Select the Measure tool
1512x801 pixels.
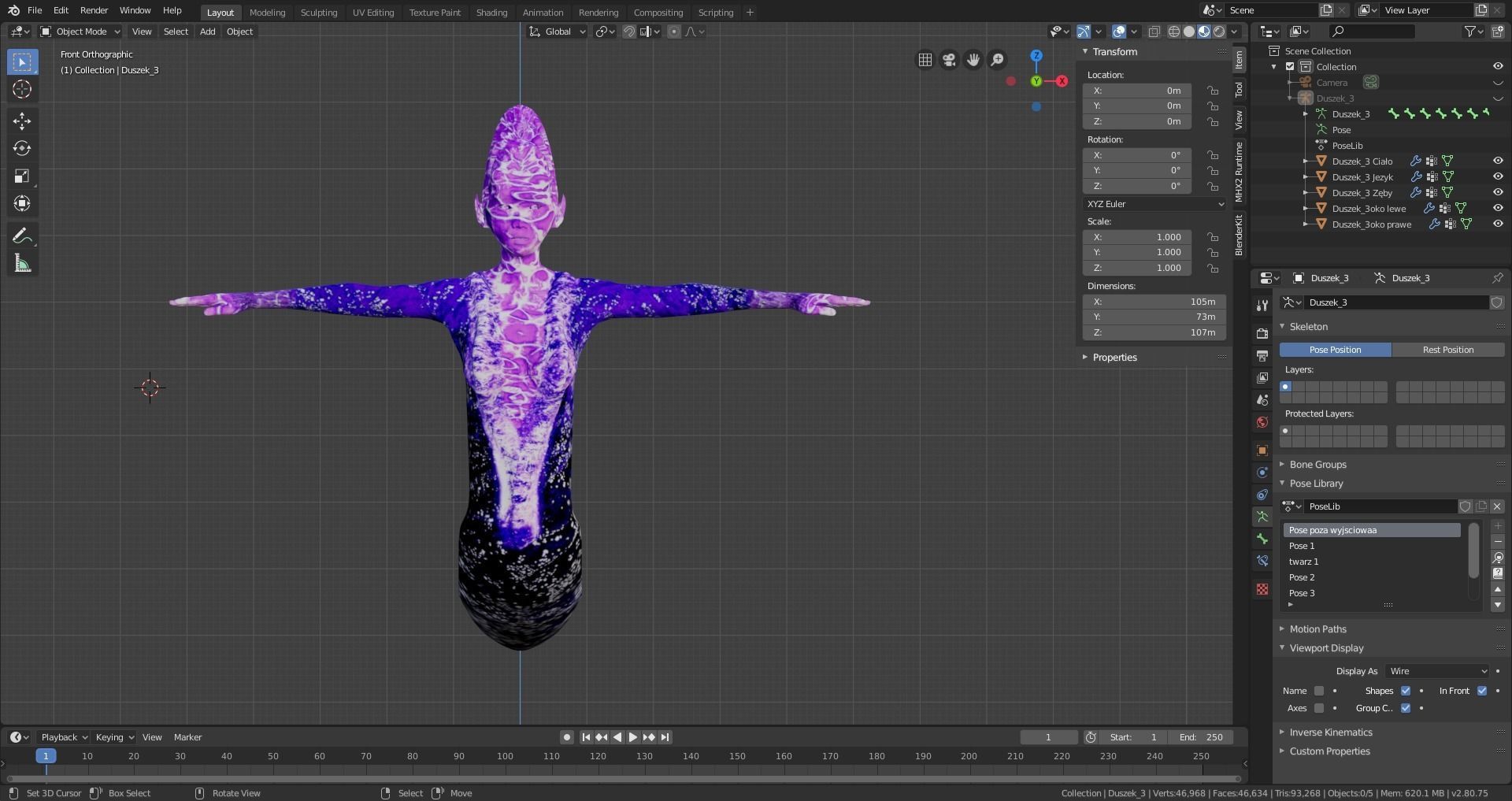tap(22, 263)
